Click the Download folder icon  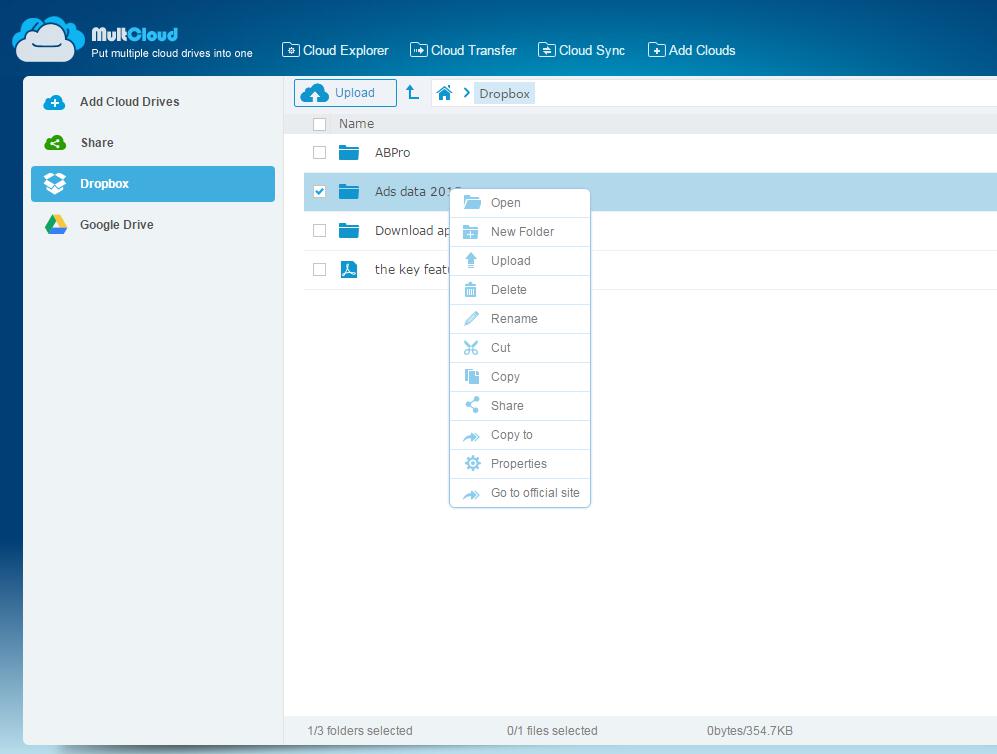coord(348,230)
